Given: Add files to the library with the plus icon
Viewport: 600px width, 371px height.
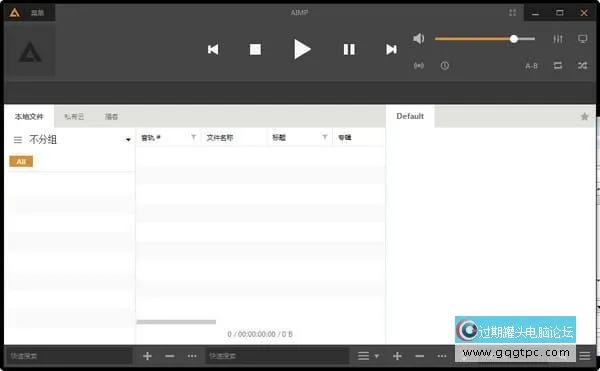Looking at the screenshot, I should pos(147,356).
